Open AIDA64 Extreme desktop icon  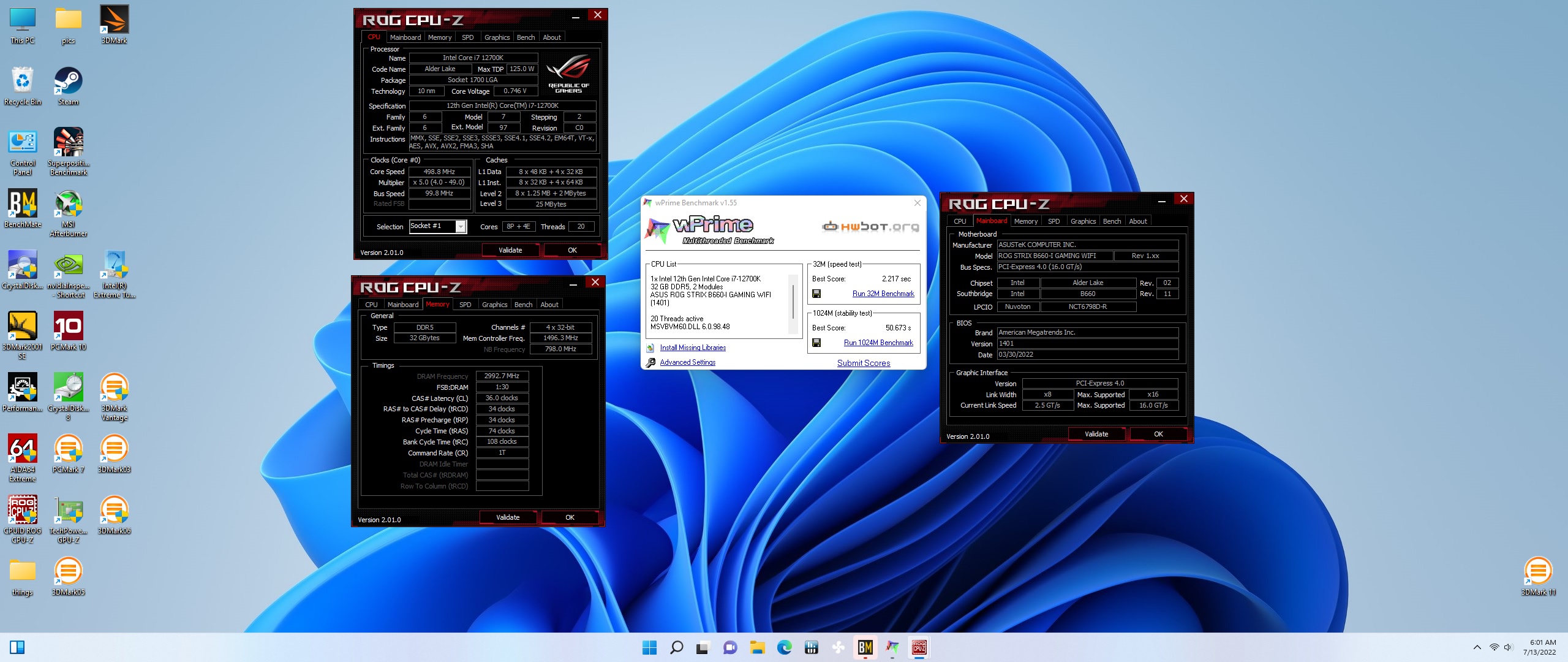(x=23, y=458)
